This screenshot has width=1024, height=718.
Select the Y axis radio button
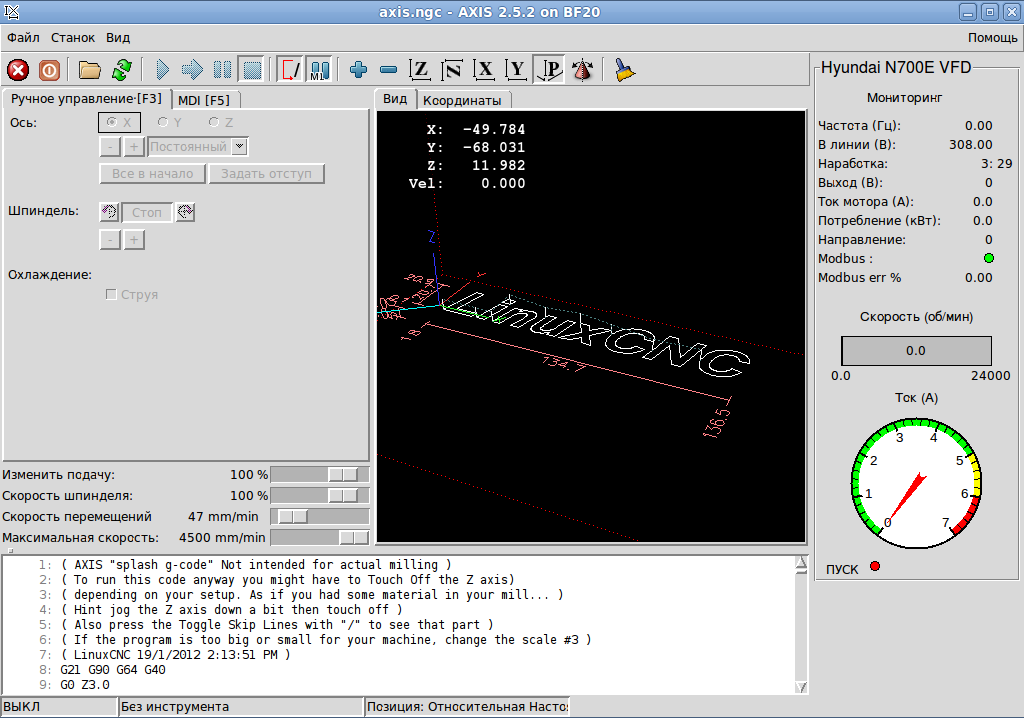coord(163,122)
